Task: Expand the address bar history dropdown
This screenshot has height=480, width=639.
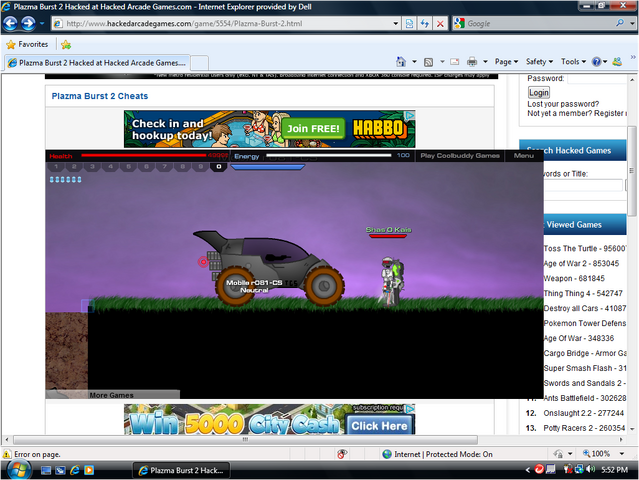Action: [395, 24]
